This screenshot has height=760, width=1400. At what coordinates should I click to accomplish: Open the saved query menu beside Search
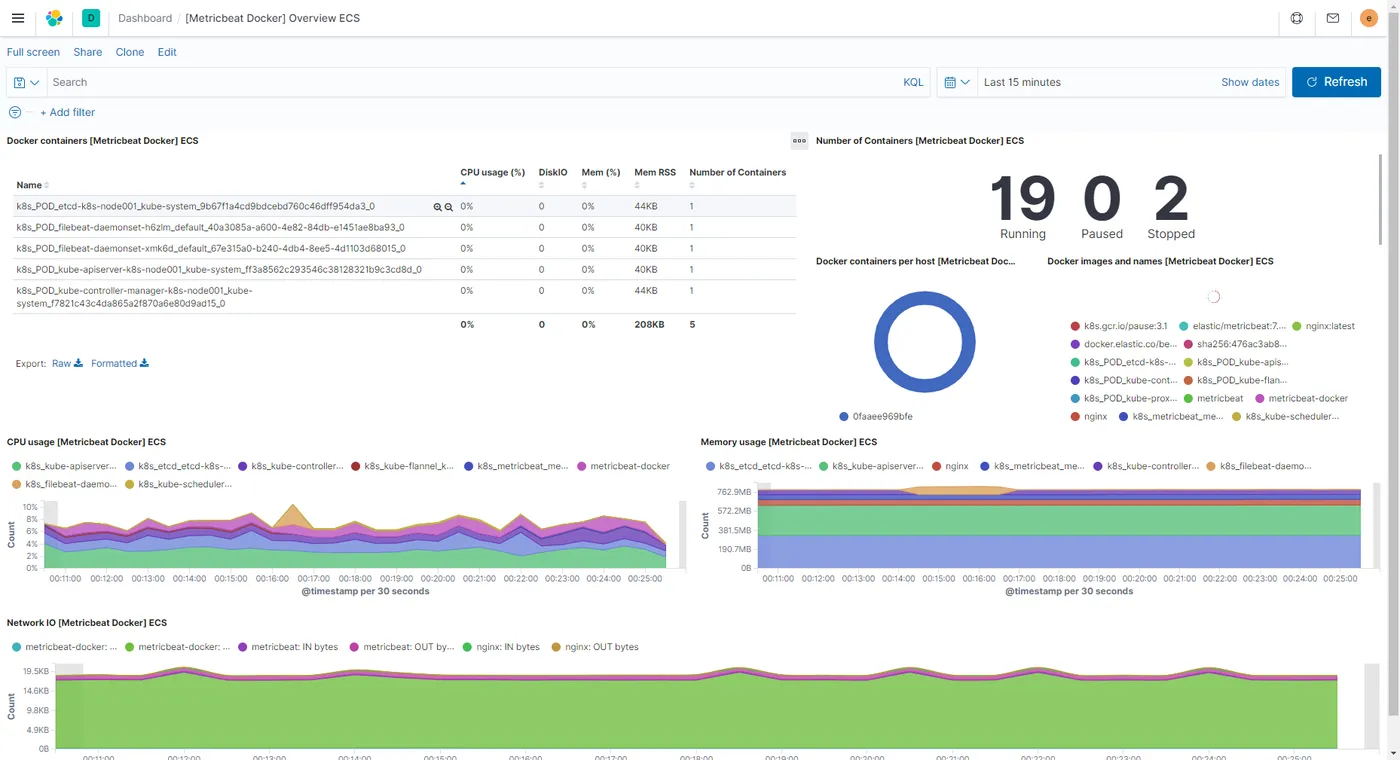(x=26, y=82)
